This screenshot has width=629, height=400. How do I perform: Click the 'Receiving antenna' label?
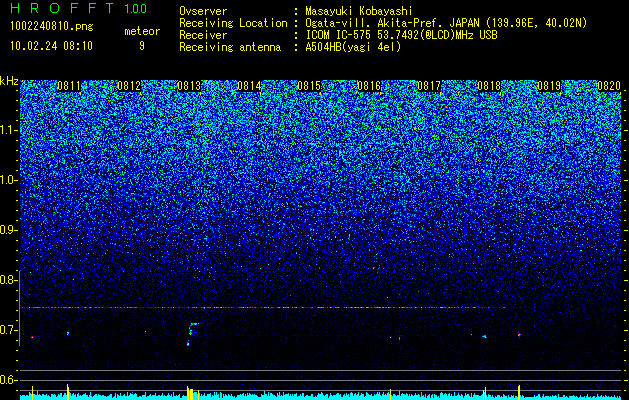(x=230, y=47)
